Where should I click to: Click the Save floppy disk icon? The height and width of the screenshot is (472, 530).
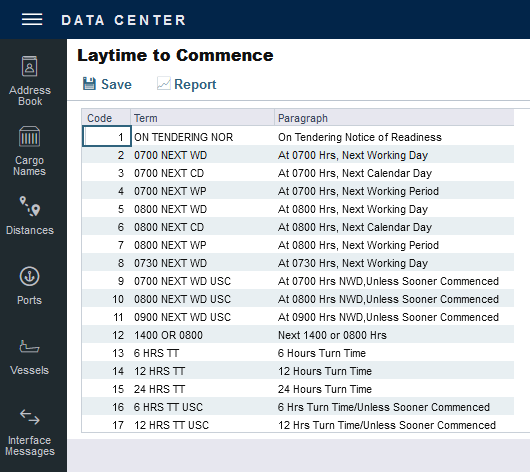pyautogui.click(x=89, y=84)
